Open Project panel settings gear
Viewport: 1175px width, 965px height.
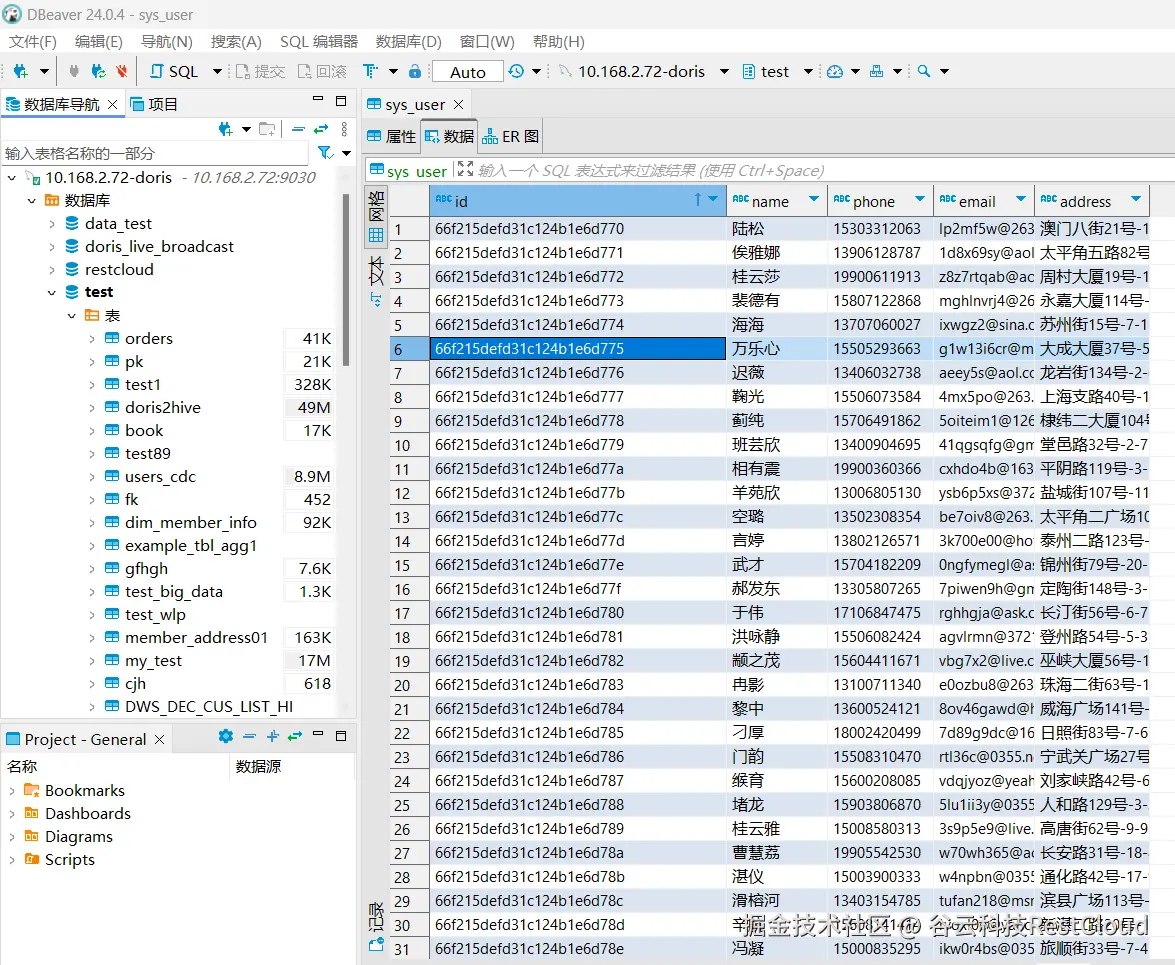point(225,737)
